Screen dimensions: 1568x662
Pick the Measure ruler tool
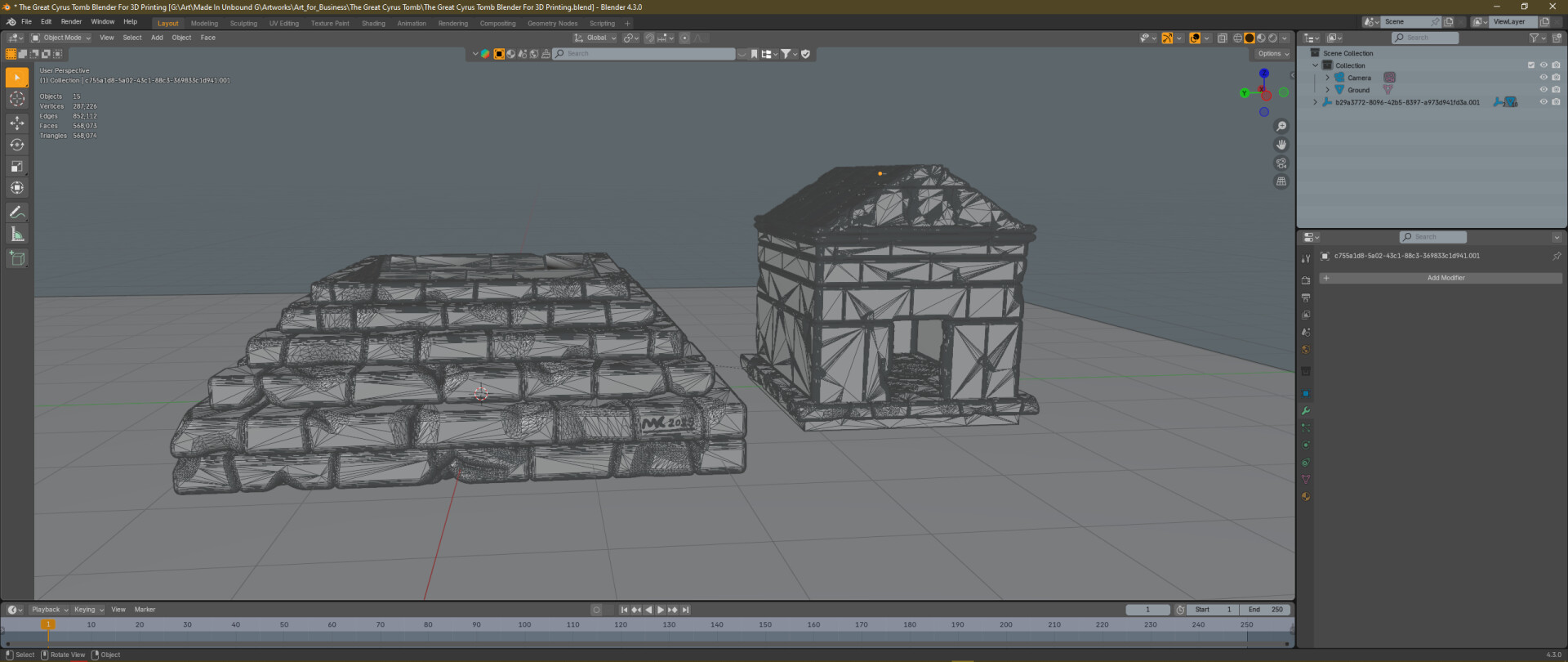[16, 235]
